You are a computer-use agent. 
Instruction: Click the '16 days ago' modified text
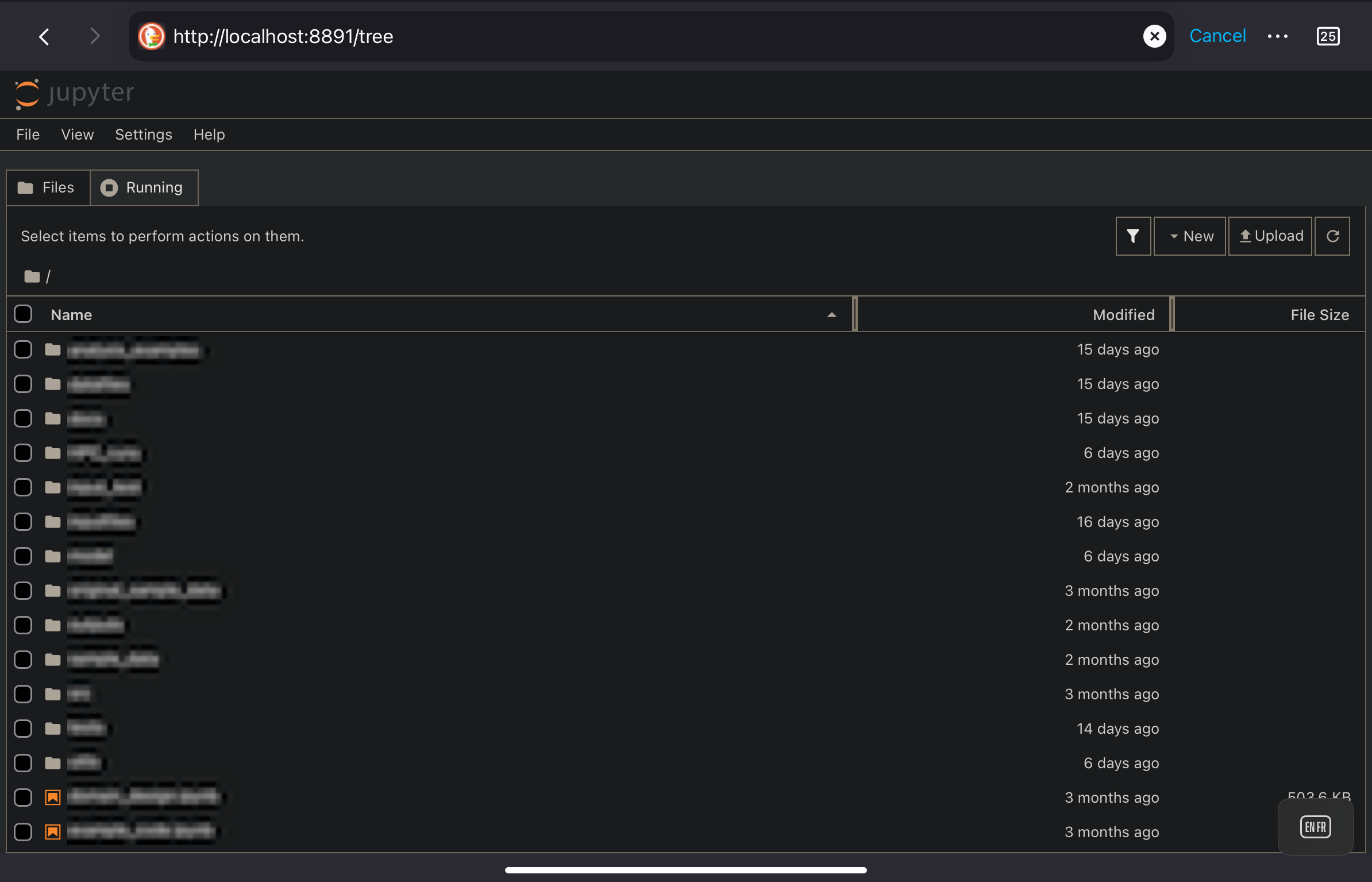coord(1117,522)
